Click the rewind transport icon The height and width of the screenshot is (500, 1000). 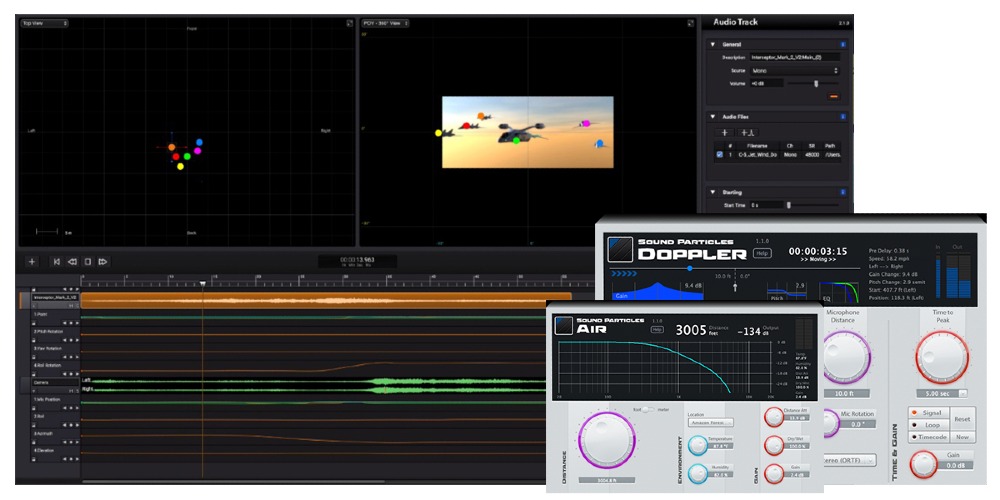tap(72, 262)
